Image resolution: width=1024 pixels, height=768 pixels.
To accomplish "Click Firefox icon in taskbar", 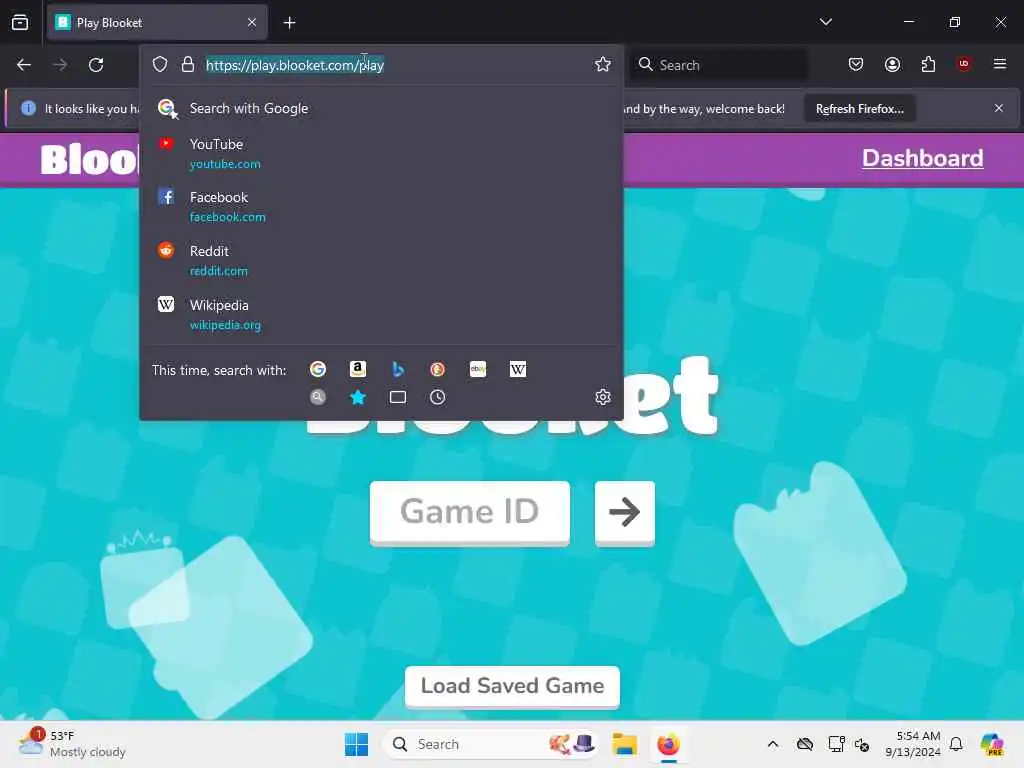I will (x=668, y=744).
